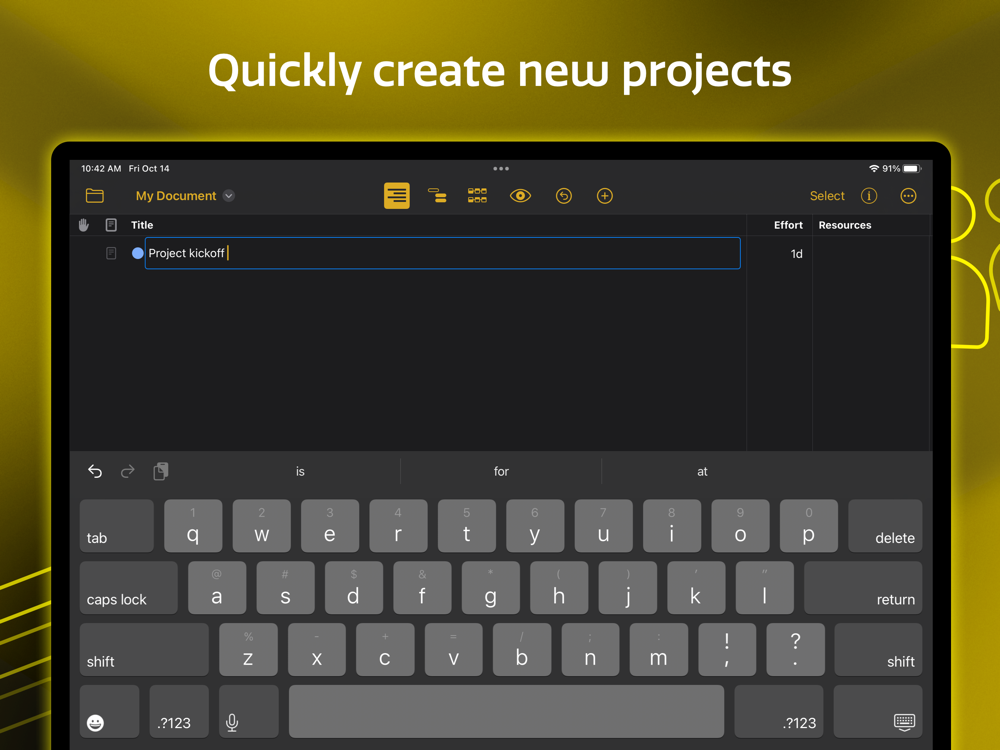Click the undo circular arrow in toolbar
This screenshot has width=1000, height=750.
(x=564, y=196)
